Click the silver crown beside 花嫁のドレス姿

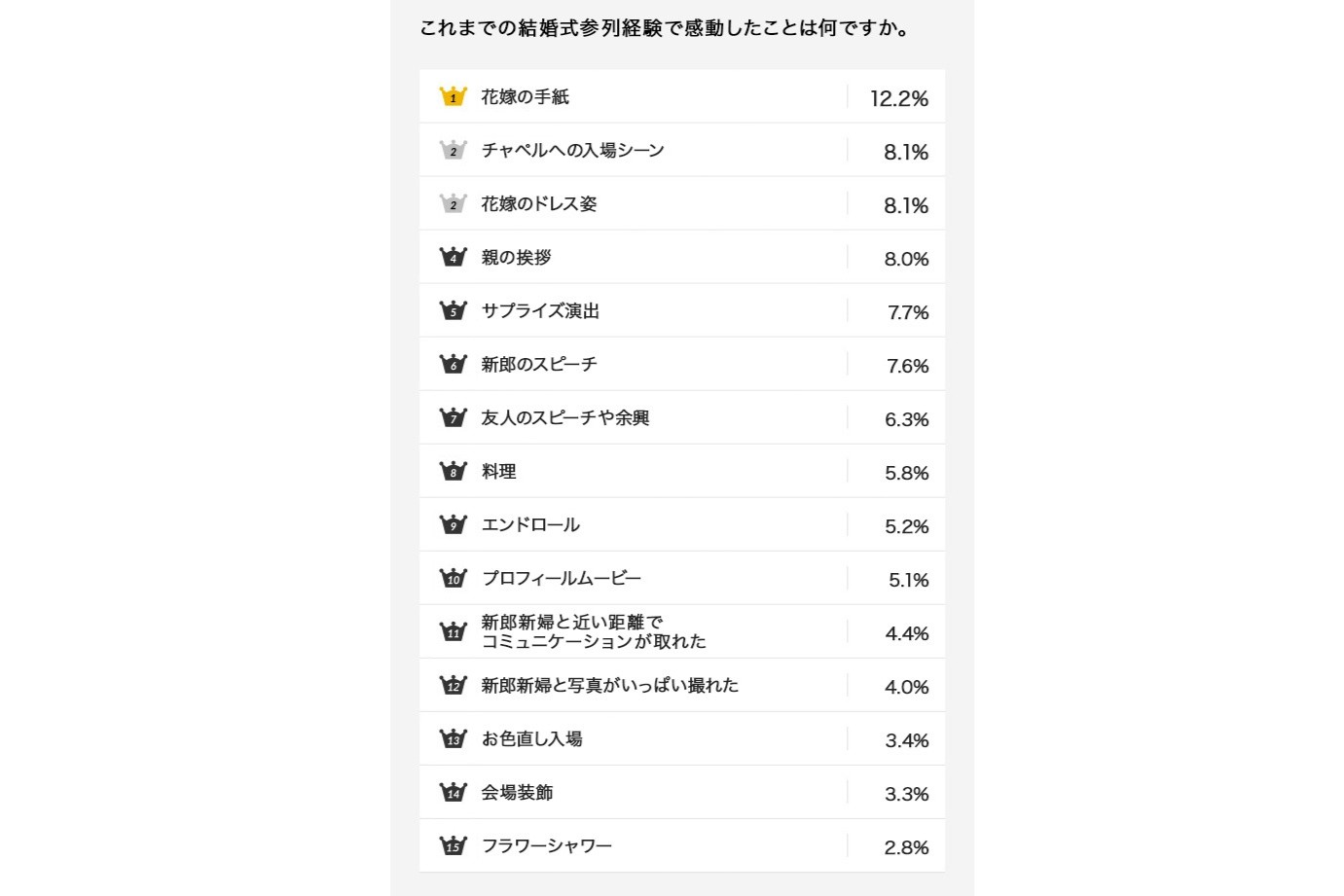pyautogui.click(x=453, y=203)
